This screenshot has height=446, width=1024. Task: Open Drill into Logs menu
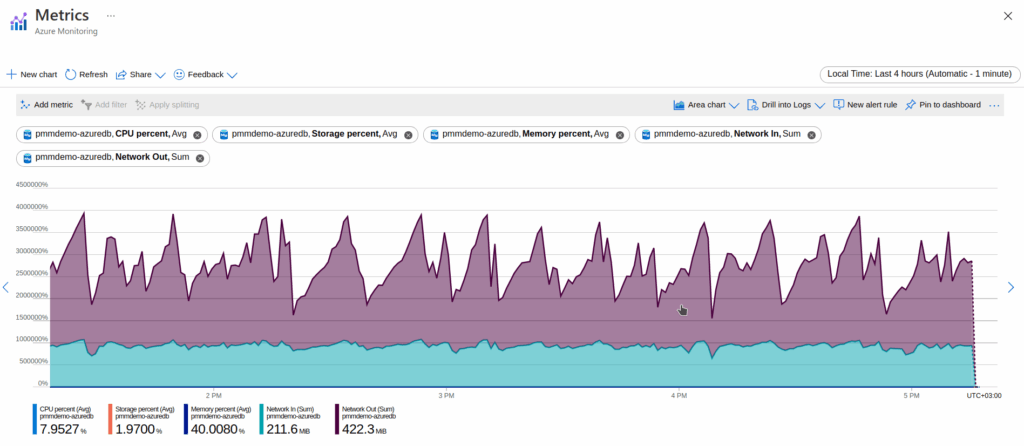coord(785,105)
